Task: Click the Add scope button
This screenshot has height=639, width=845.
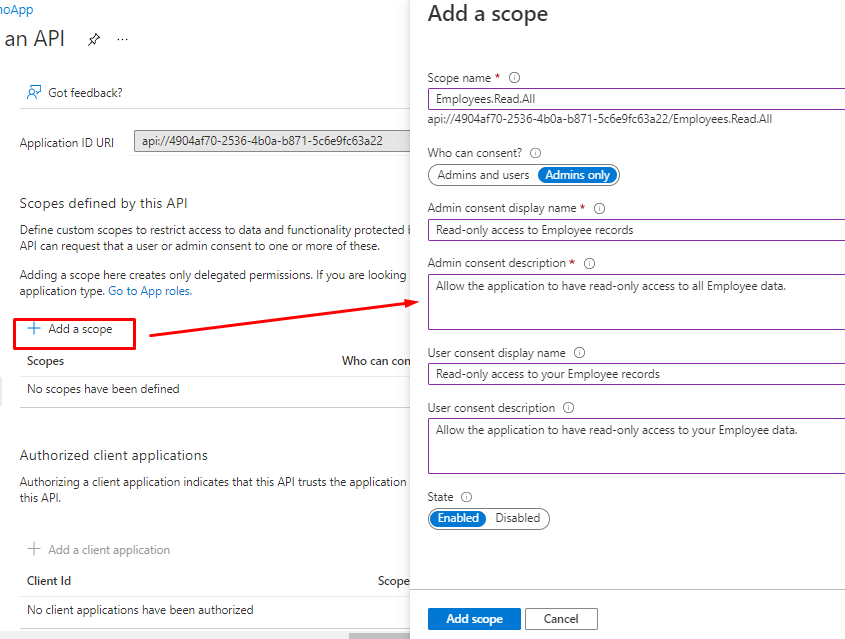Action: (x=473, y=619)
